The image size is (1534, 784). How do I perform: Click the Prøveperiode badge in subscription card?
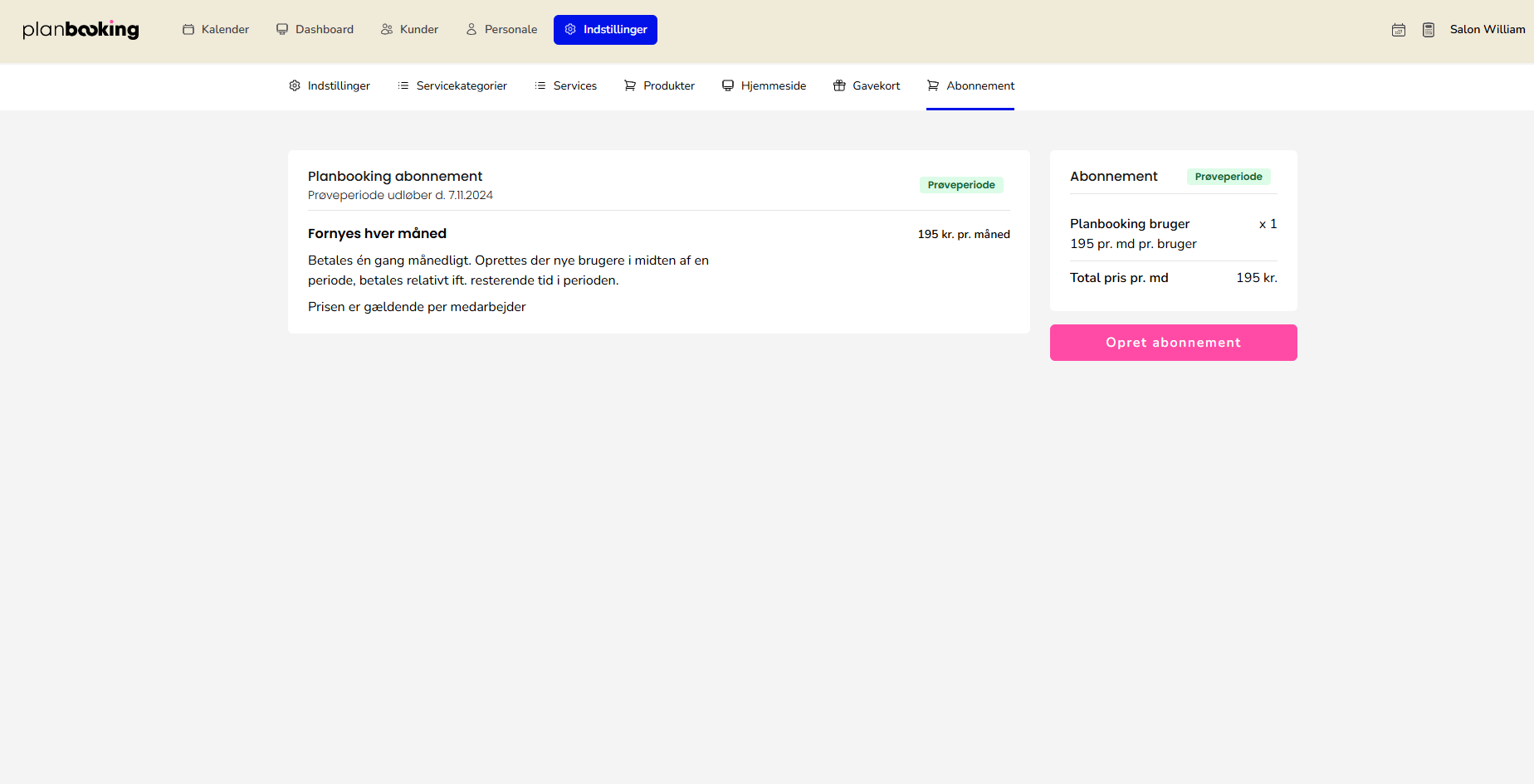point(961,185)
